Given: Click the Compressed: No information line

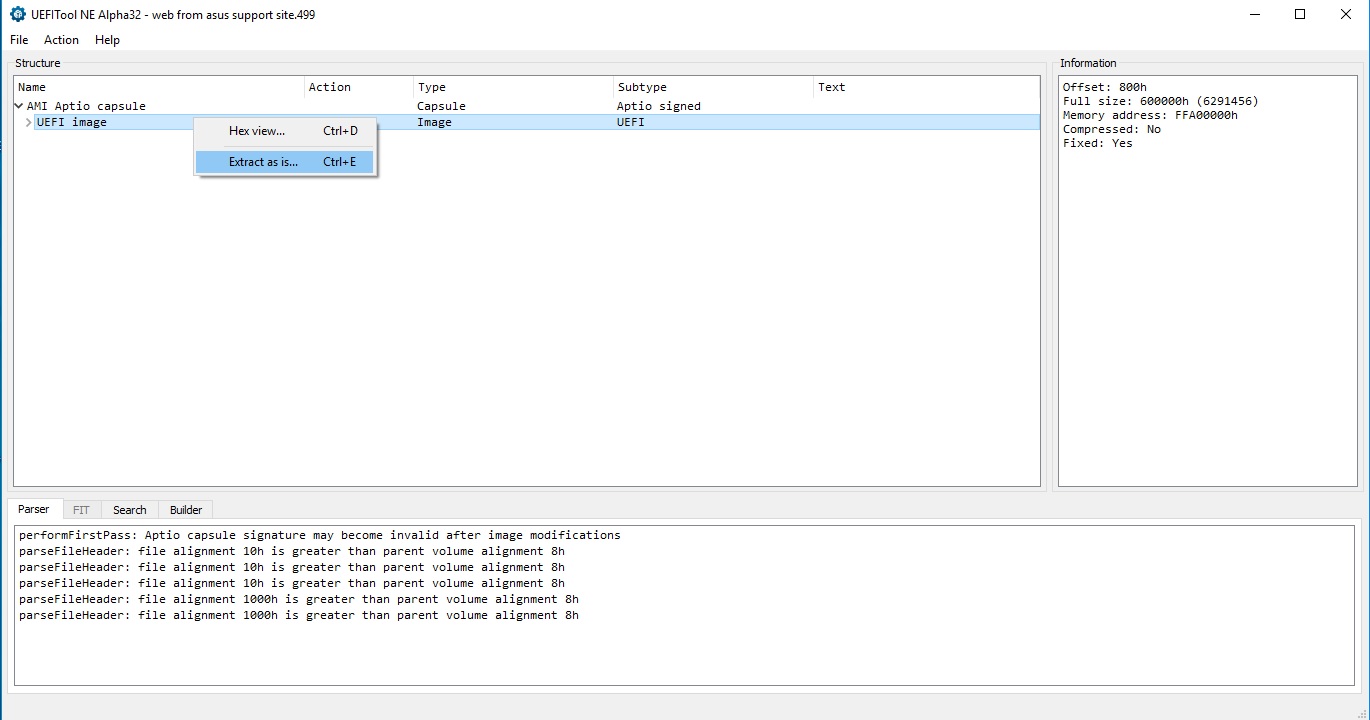Looking at the screenshot, I should 1112,129.
